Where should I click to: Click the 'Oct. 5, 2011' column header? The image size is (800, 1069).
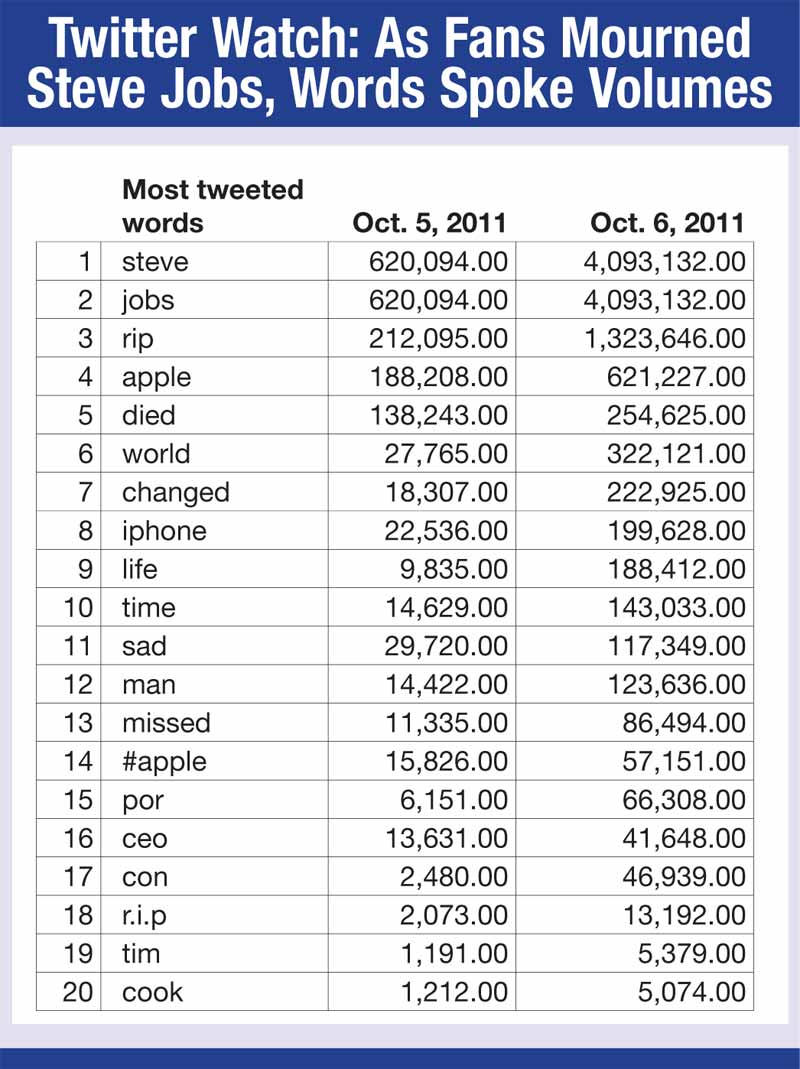click(429, 222)
